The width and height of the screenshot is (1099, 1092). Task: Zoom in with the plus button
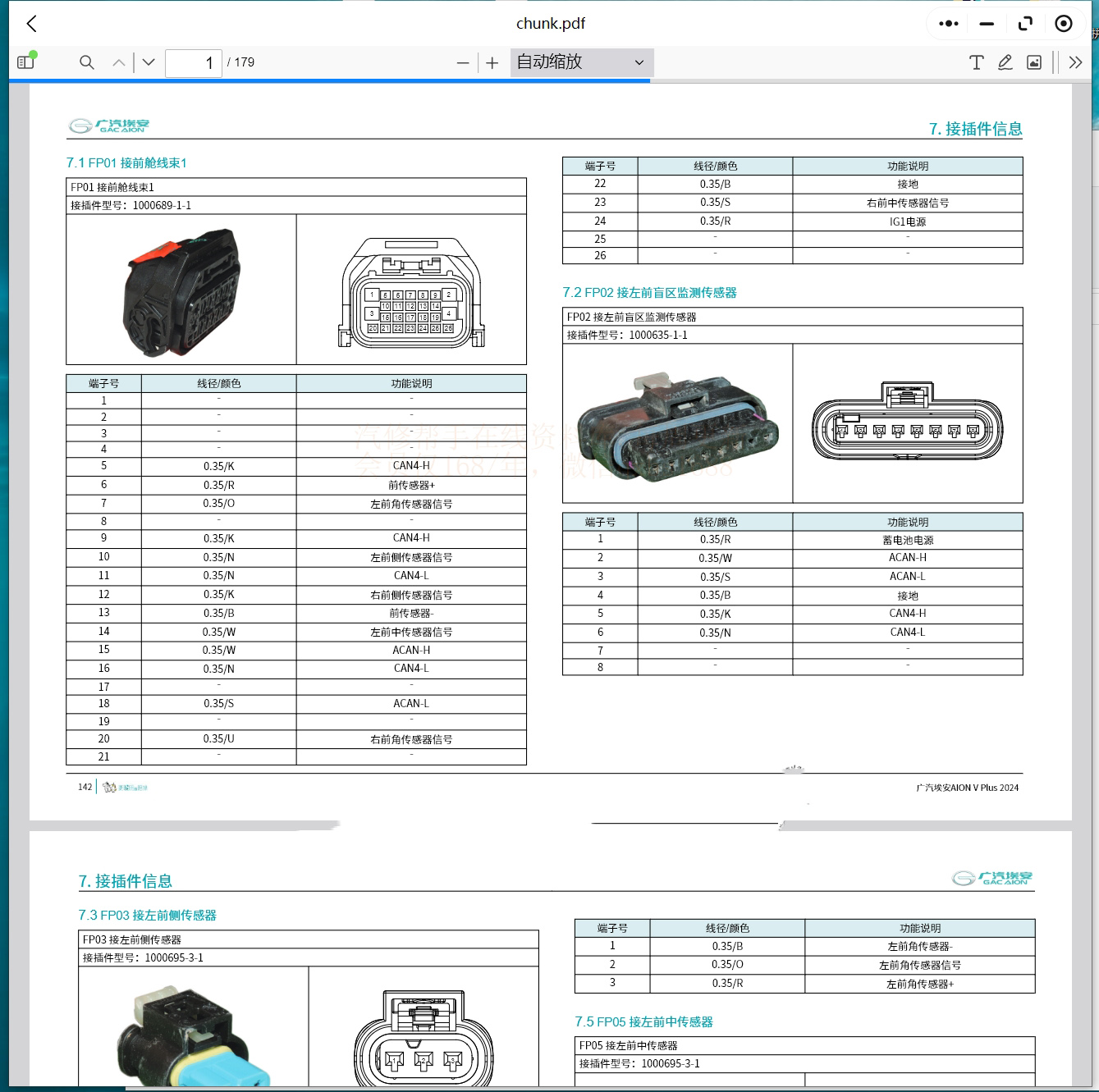coord(492,63)
